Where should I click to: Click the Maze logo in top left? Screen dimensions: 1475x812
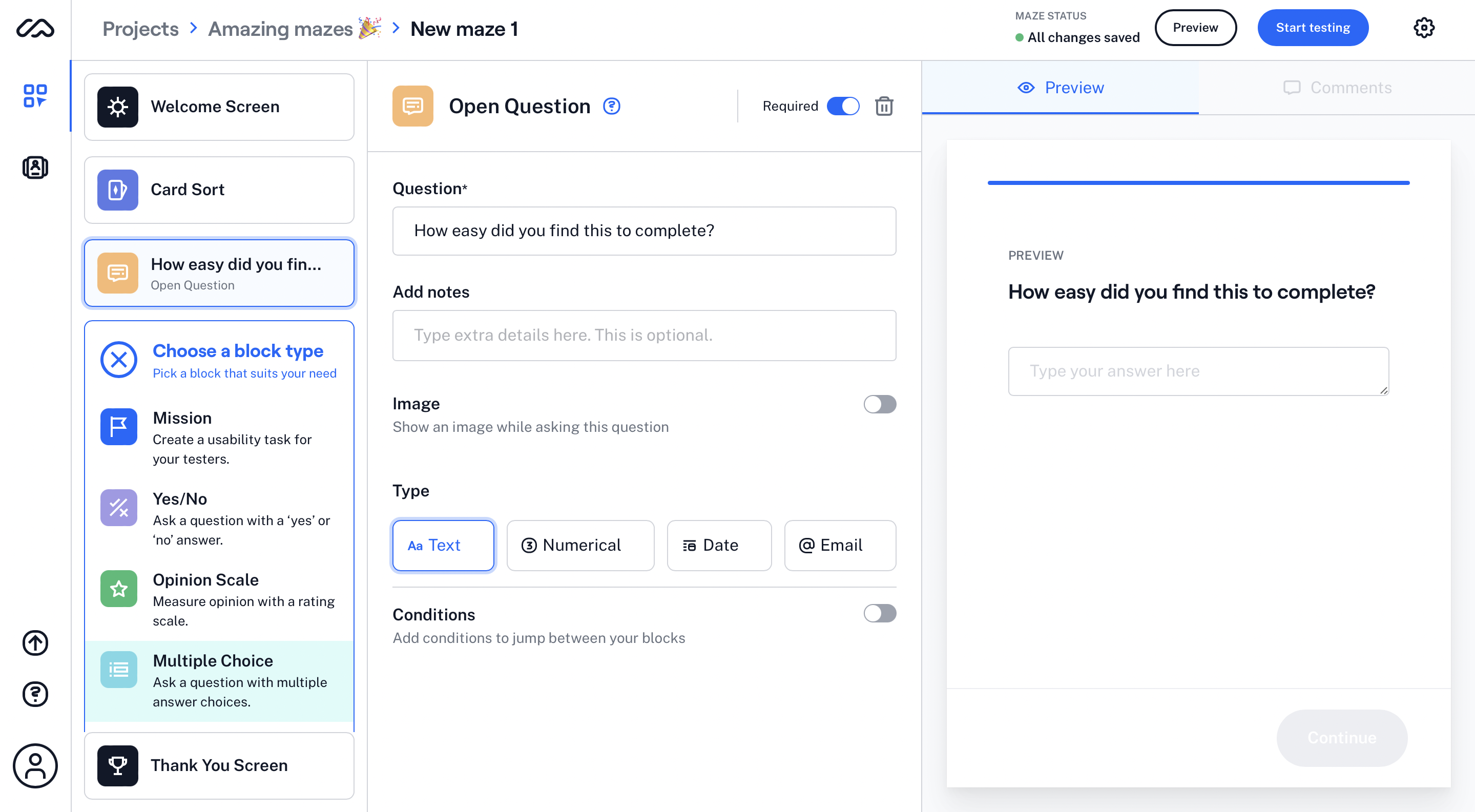(x=35, y=28)
